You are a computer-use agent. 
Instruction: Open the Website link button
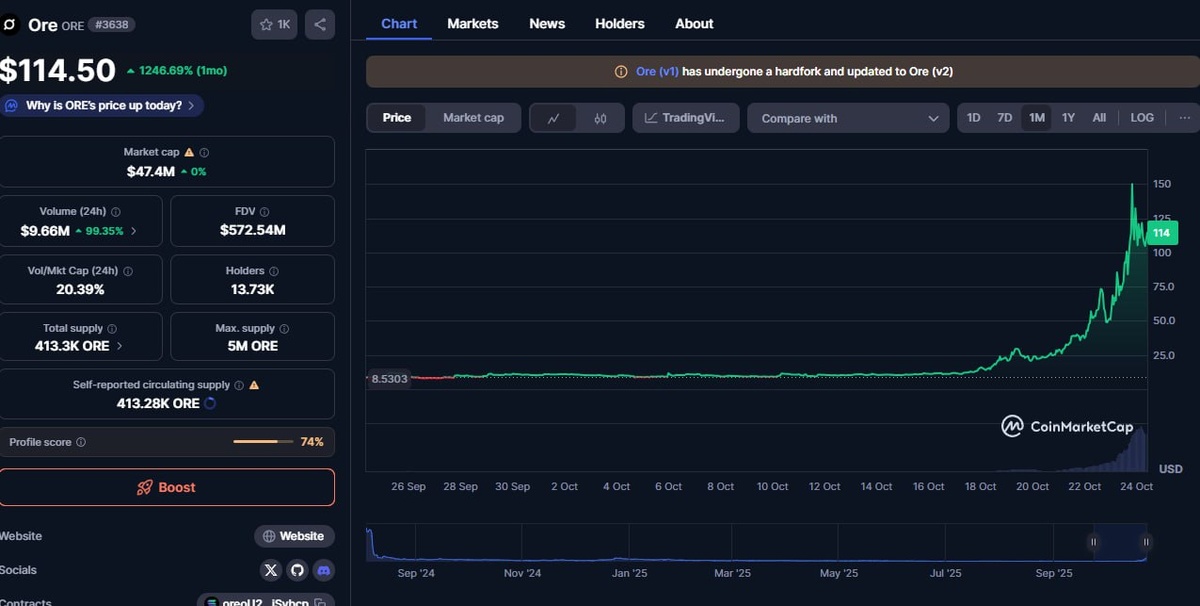coord(294,536)
